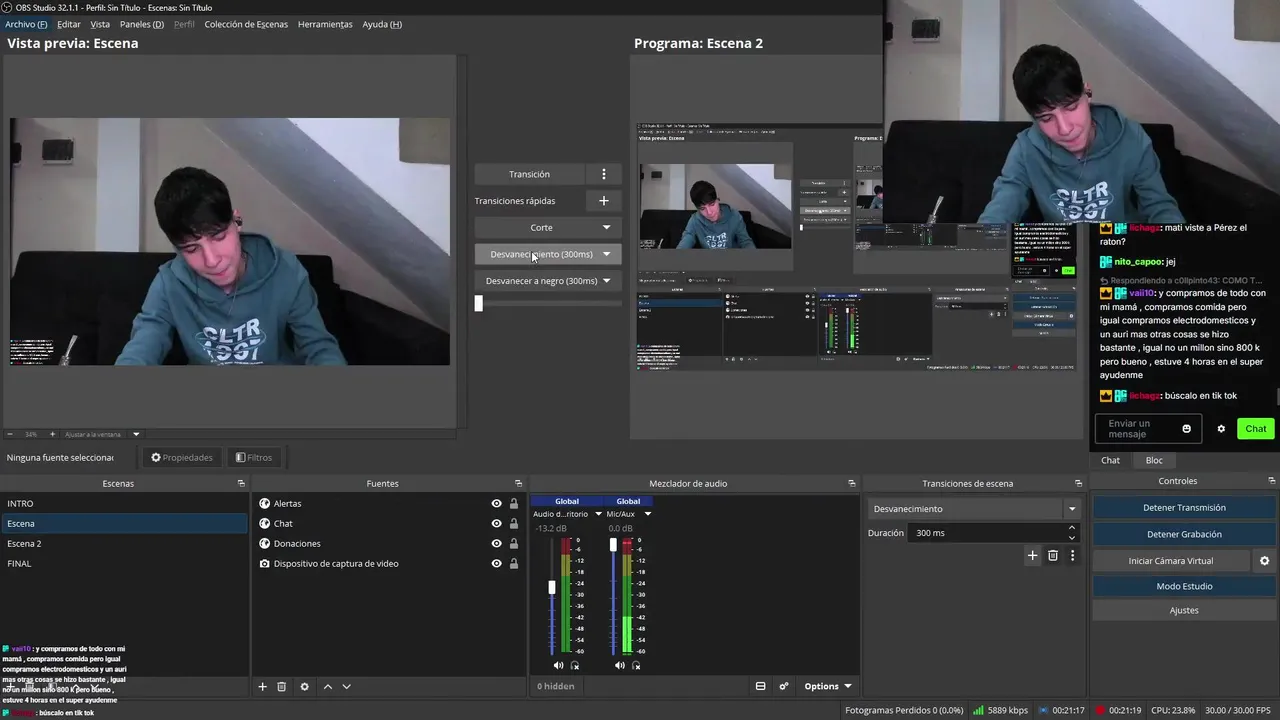Click Detener Grabación
Viewport: 1280px width, 720px height.
pos(1184,534)
